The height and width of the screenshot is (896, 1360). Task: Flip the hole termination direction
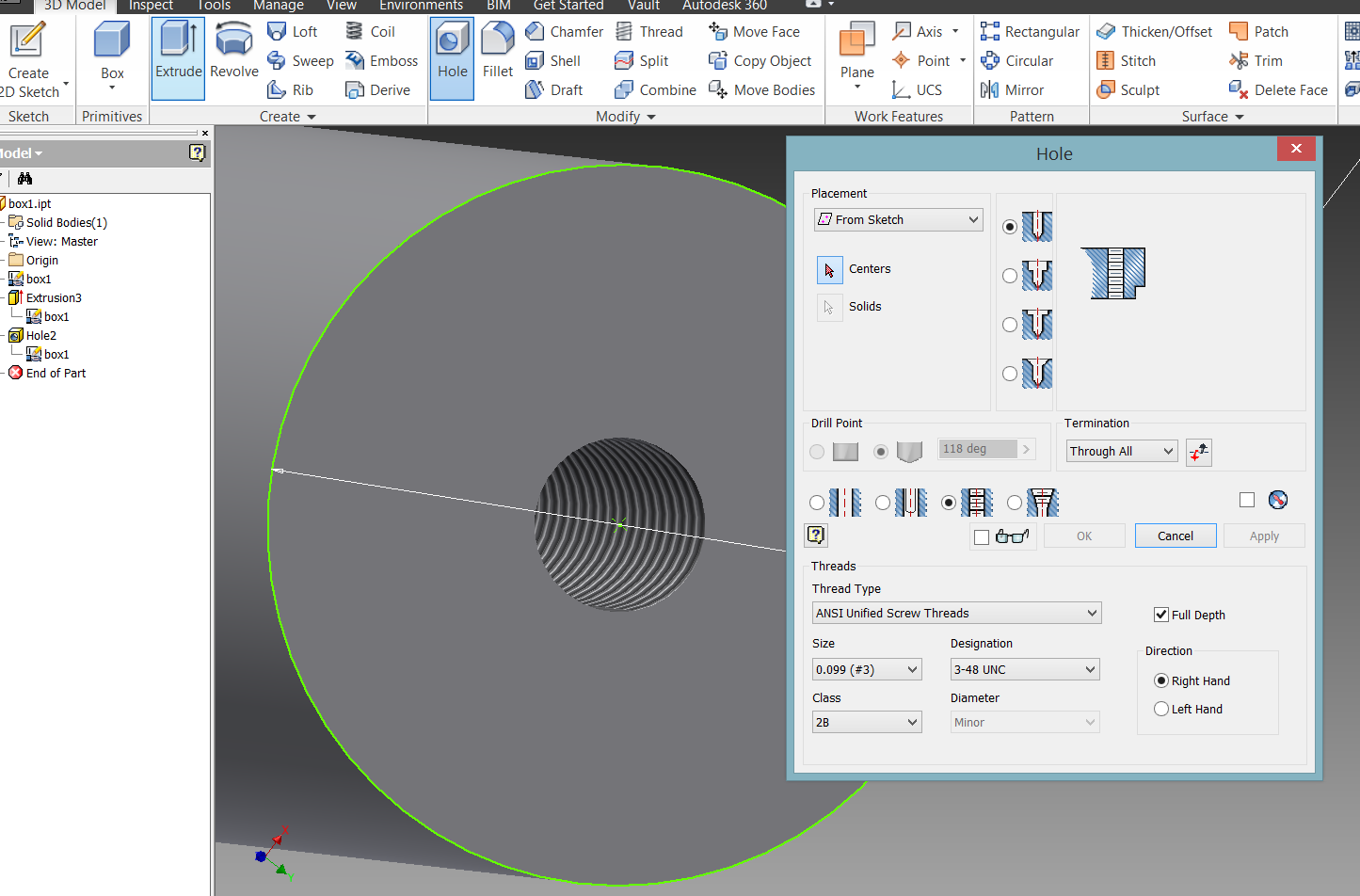click(x=1199, y=452)
